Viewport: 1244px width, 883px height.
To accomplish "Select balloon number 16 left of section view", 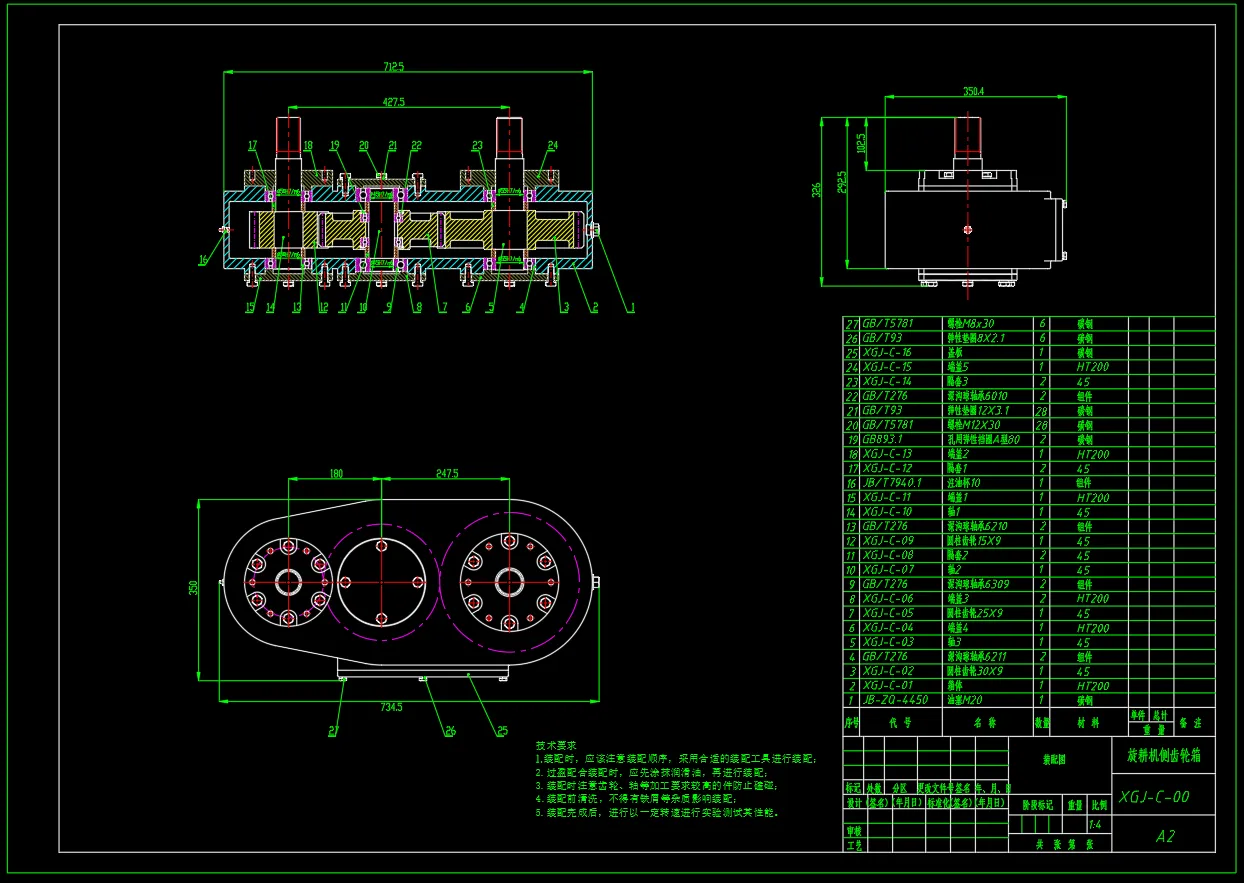I will (x=202, y=260).
